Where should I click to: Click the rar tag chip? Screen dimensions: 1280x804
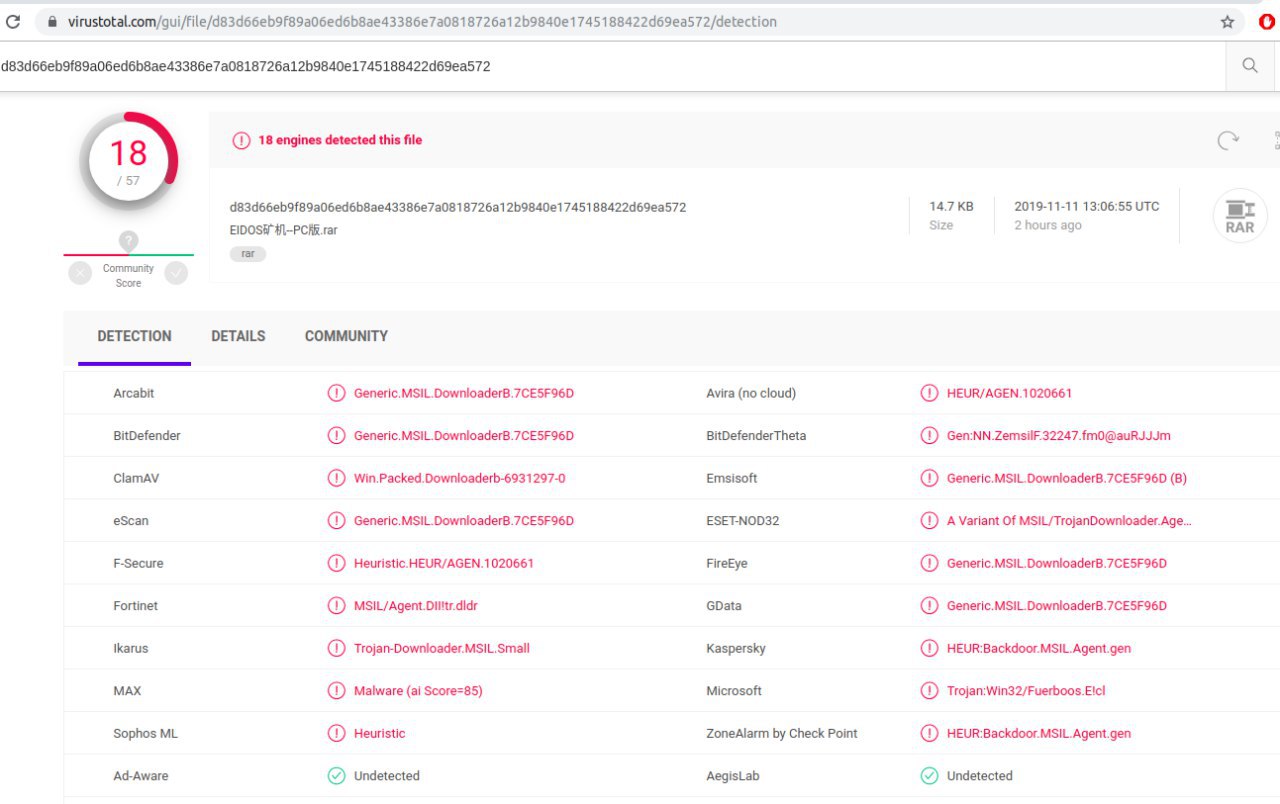(248, 254)
